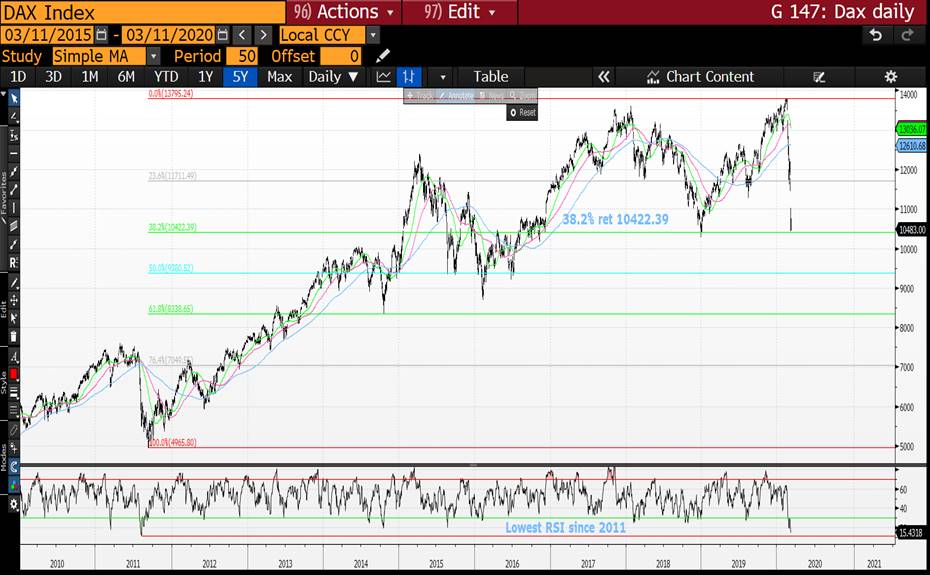
Task: Switch to line chart type icon
Action: click(384, 77)
